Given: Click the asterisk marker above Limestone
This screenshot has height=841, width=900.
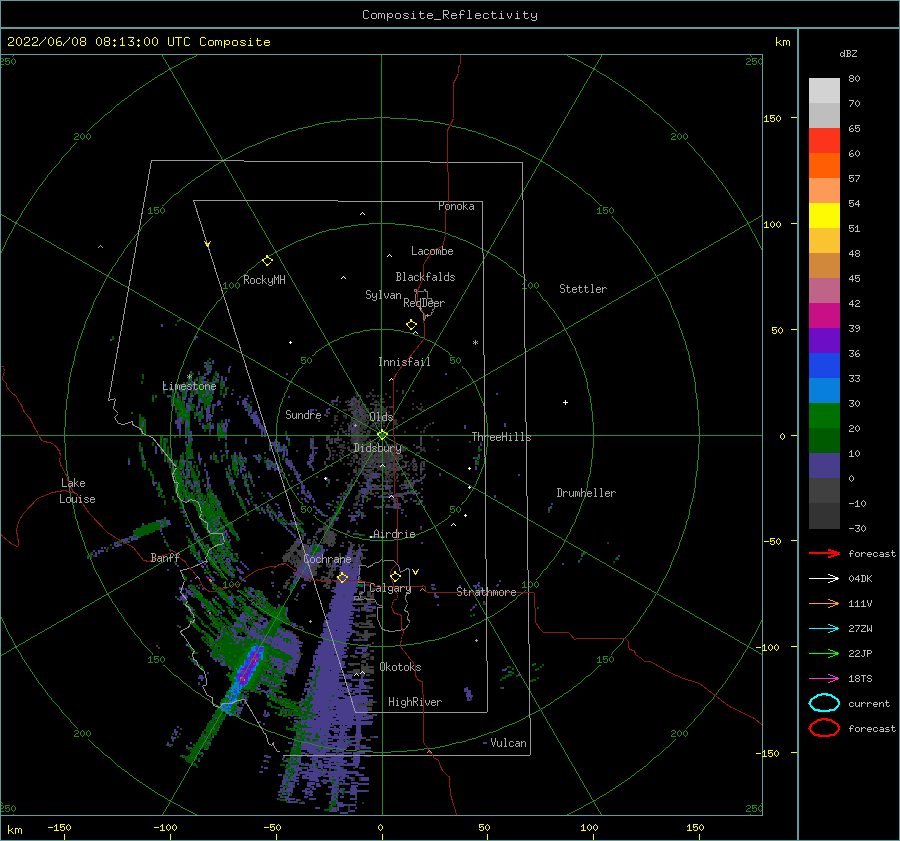Looking at the screenshot, I should pyautogui.click(x=189, y=377).
